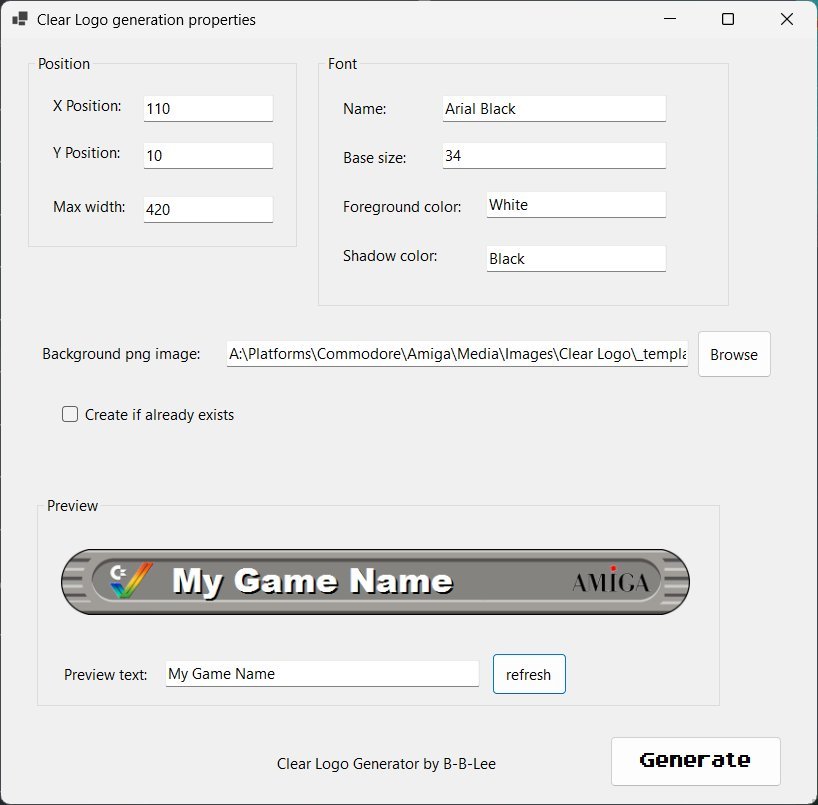This screenshot has height=805, width=818.
Task: Click the Y Position input field
Action: click(208, 155)
